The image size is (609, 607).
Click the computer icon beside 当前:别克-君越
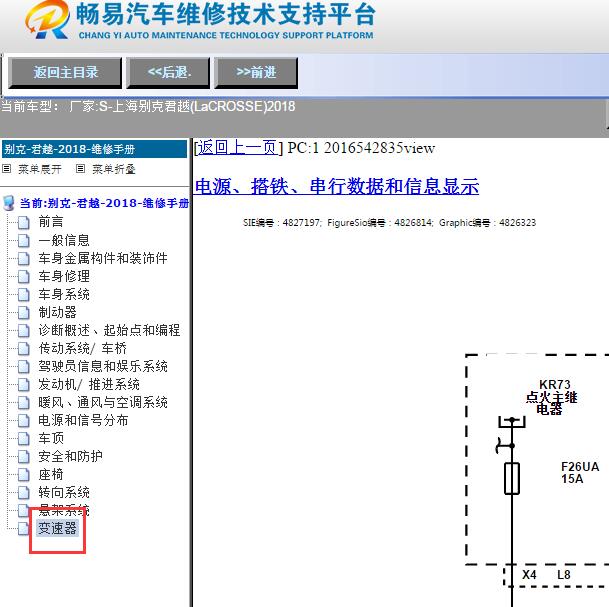point(9,203)
